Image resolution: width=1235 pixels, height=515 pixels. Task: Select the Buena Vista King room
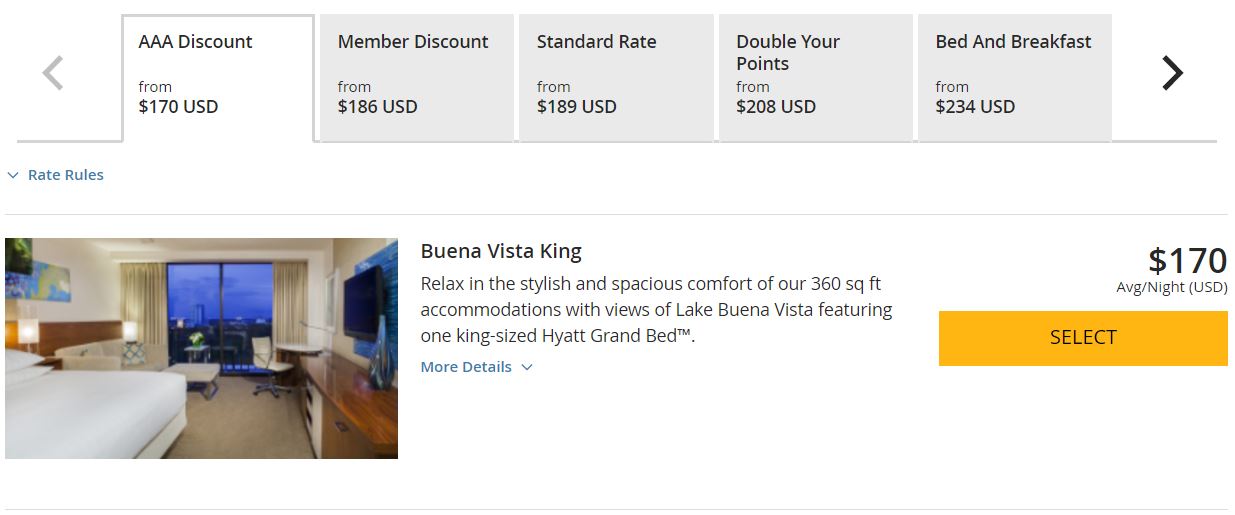coord(1083,338)
